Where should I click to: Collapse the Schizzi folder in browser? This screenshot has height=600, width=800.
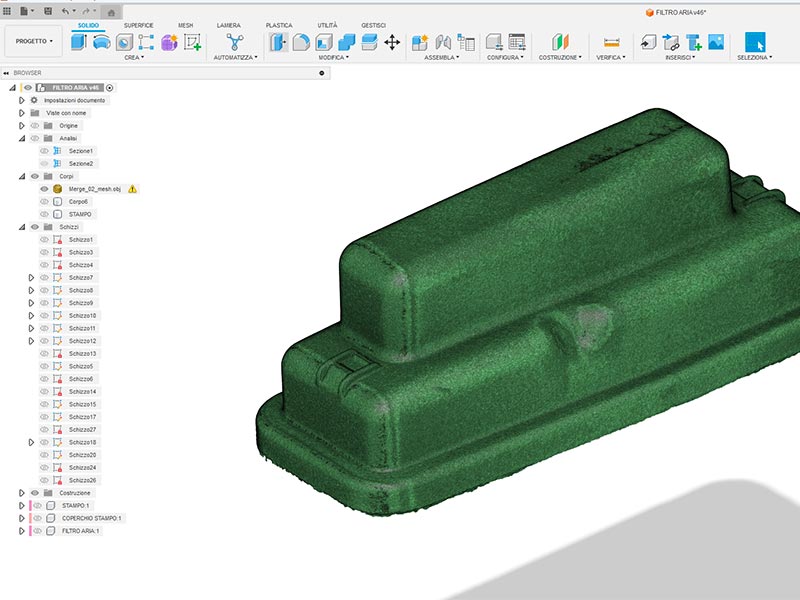23,227
